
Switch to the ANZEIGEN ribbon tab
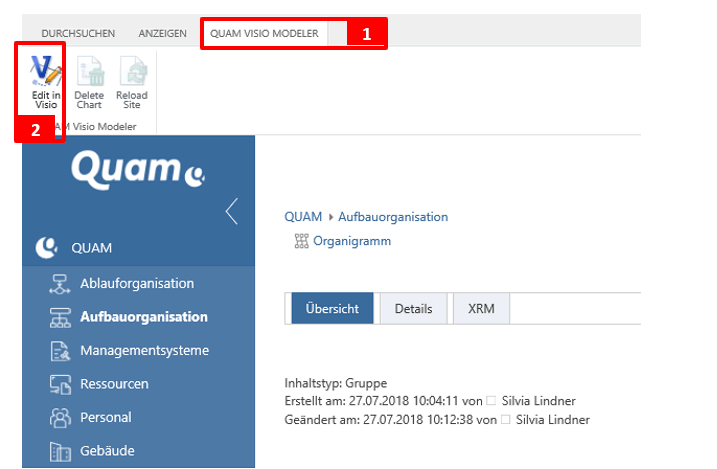click(x=162, y=34)
